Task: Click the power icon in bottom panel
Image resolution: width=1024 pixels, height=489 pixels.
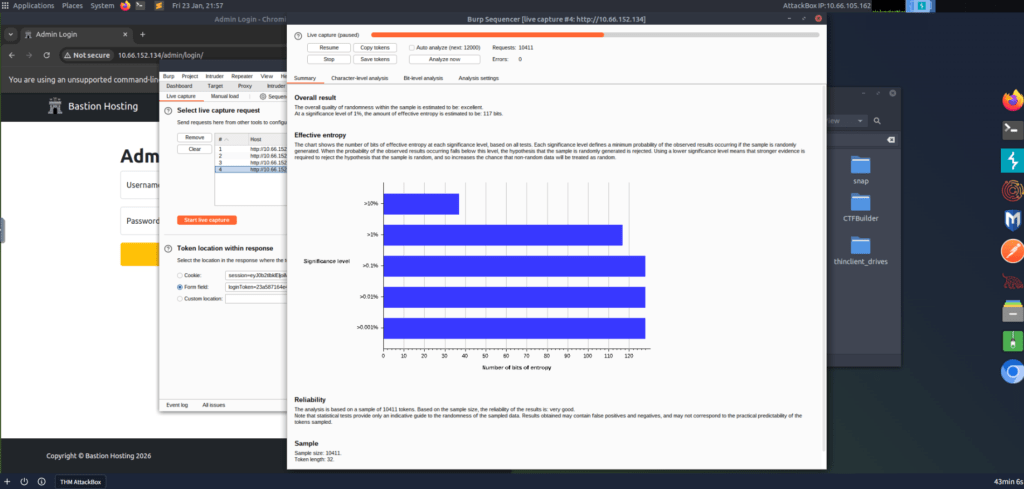Action: pyautogui.click(x=24, y=482)
